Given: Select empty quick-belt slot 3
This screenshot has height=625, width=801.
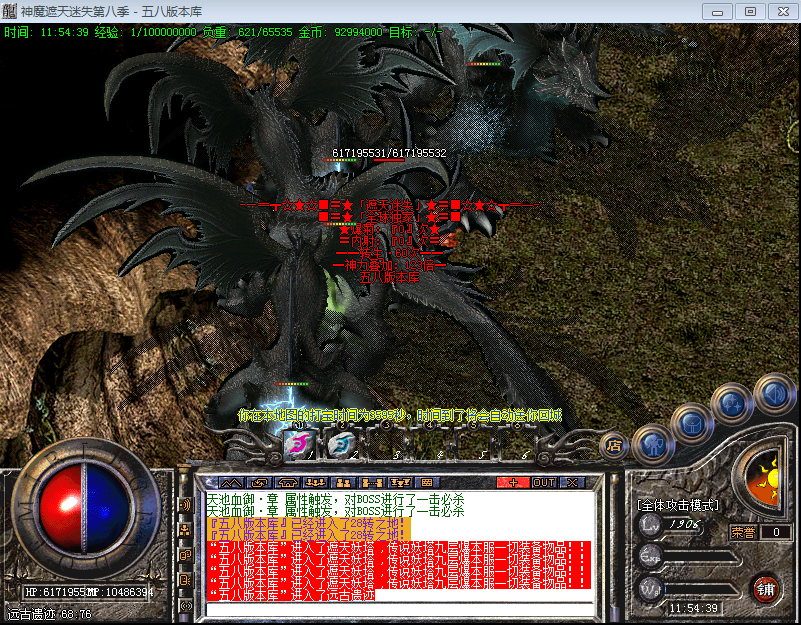Looking at the screenshot, I should (387, 444).
